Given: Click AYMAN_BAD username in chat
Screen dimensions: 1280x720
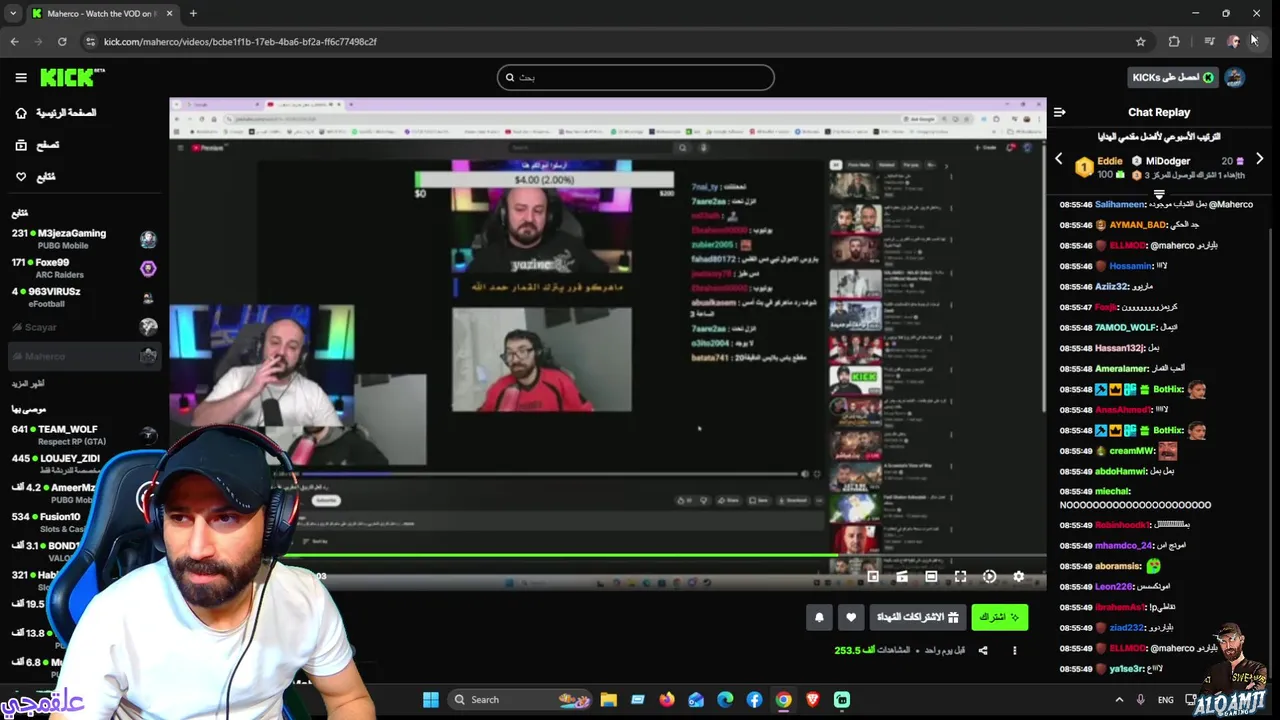Looking at the screenshot, I should point(1138,225).
